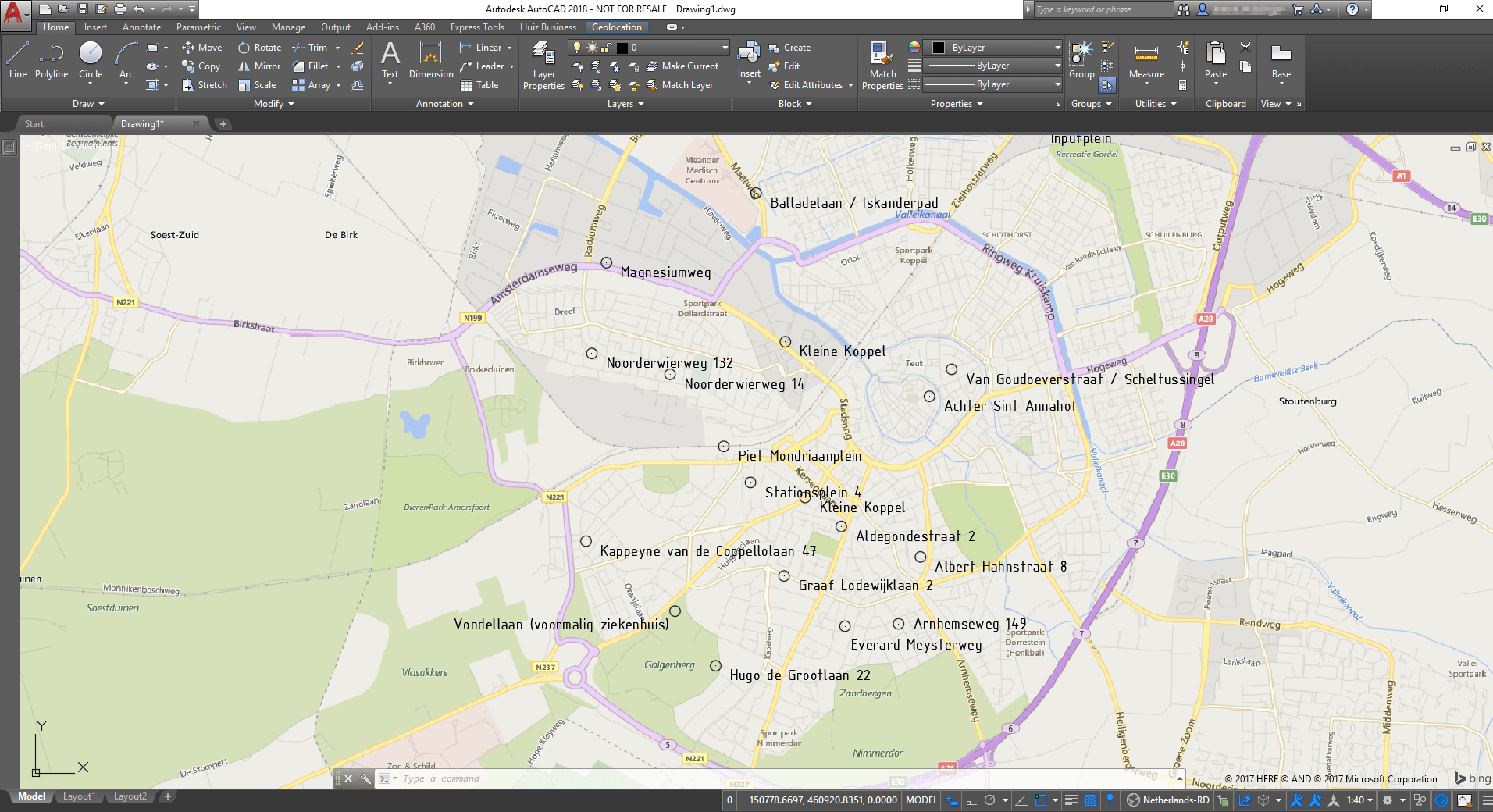Screen dimensions: 1493x812
Task: Switch to Express Tools tab
Action: (477, 27)
